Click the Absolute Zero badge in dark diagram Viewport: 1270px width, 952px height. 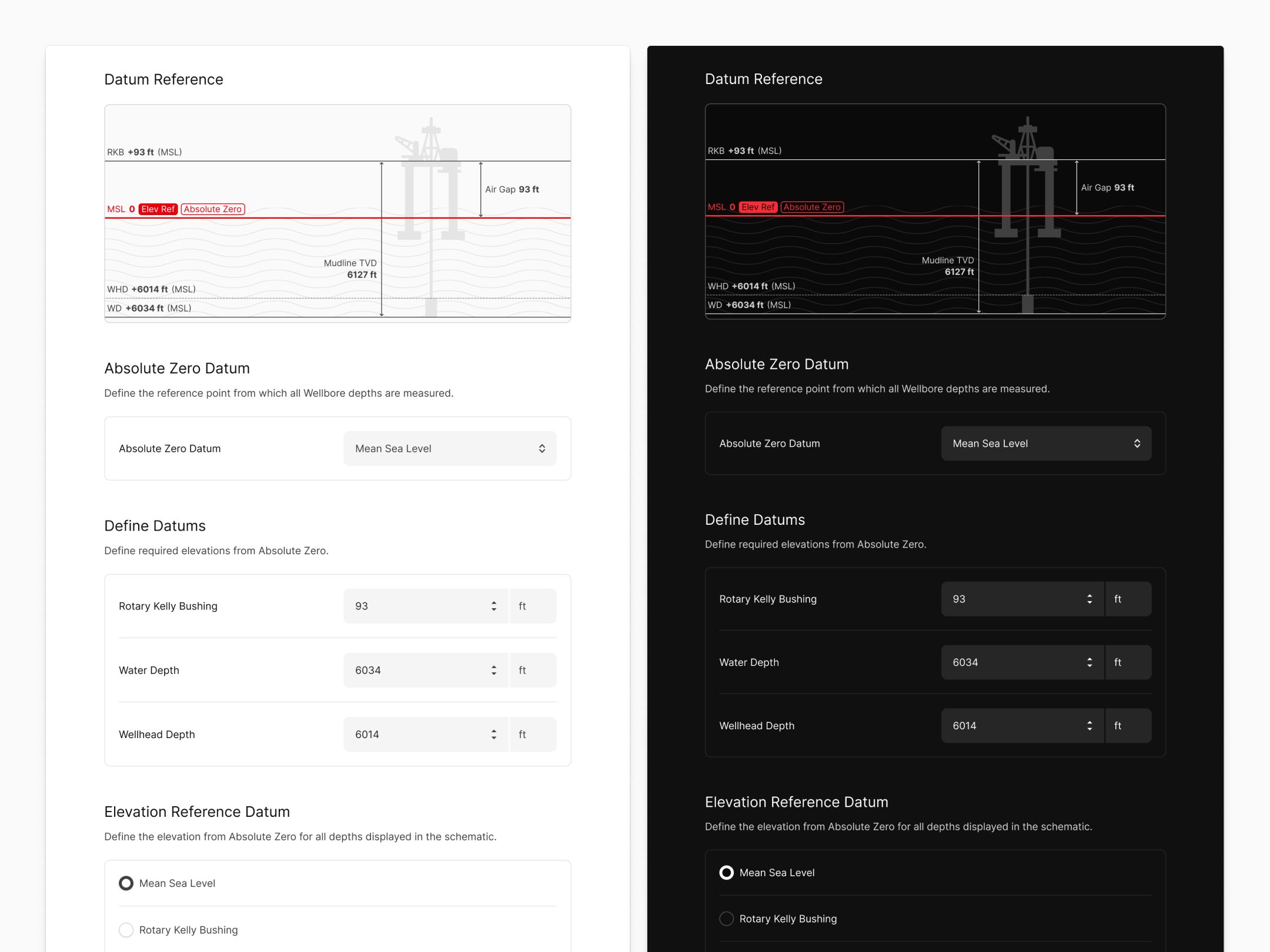click(811, 207)
